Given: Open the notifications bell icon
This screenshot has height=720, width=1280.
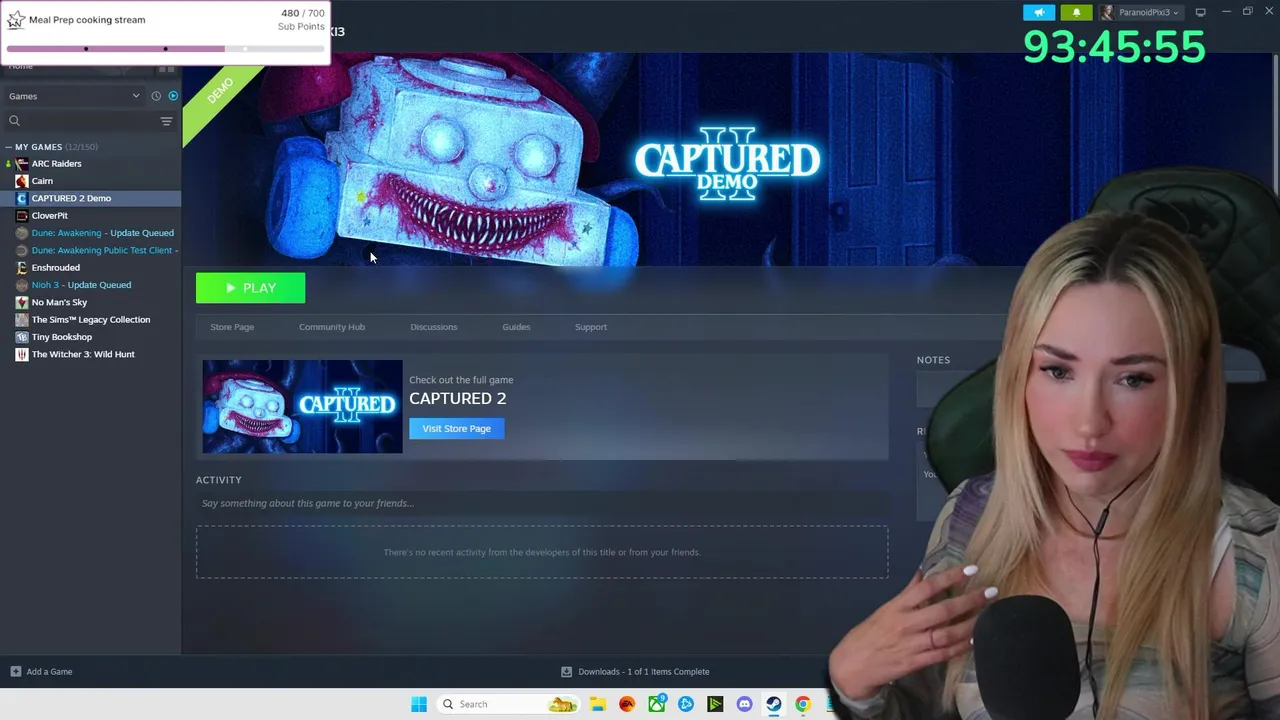Looking at the screenshot, I should tap(1076, 12).
